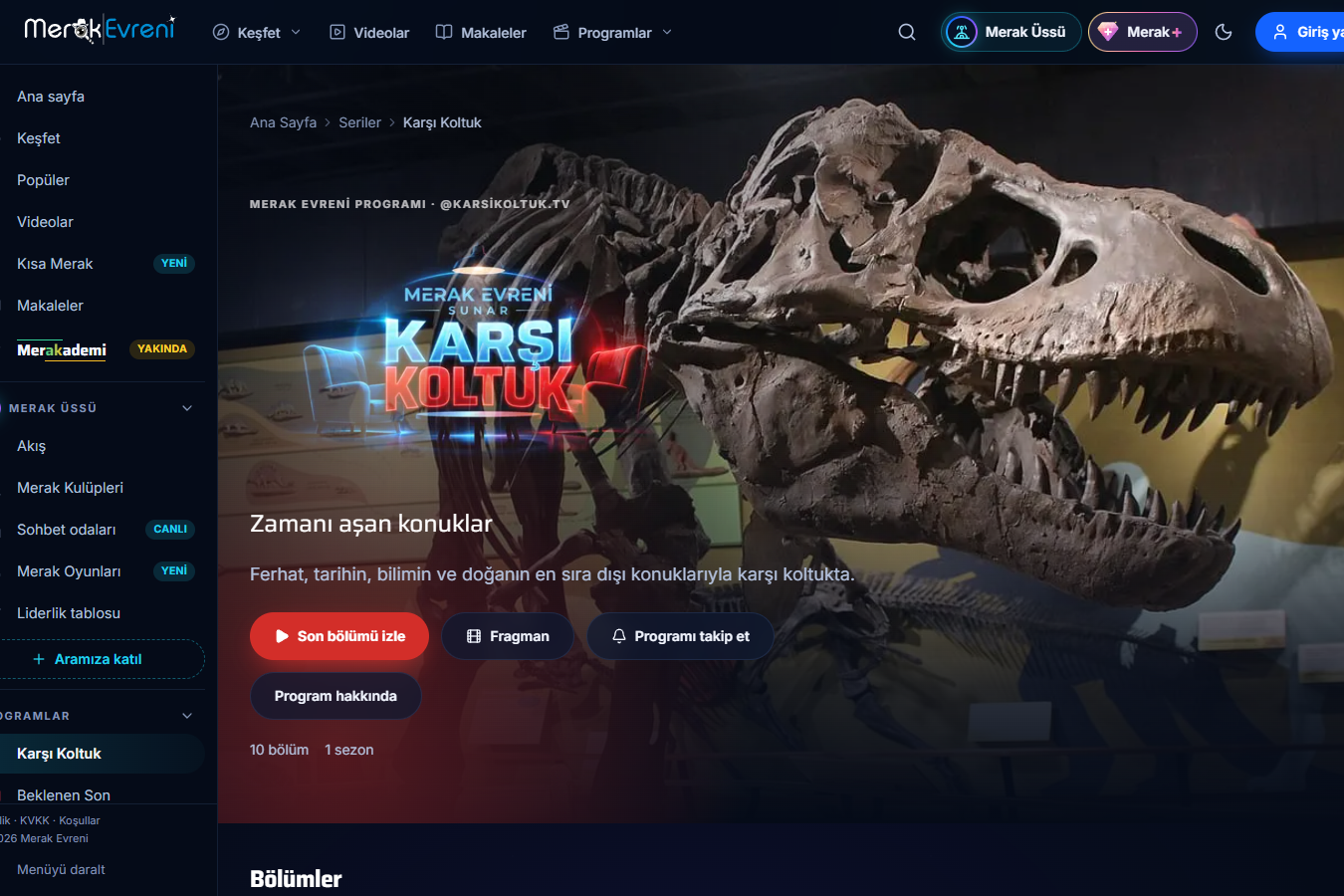
Task: Click the Koşullar footer link
Action: 80,820
